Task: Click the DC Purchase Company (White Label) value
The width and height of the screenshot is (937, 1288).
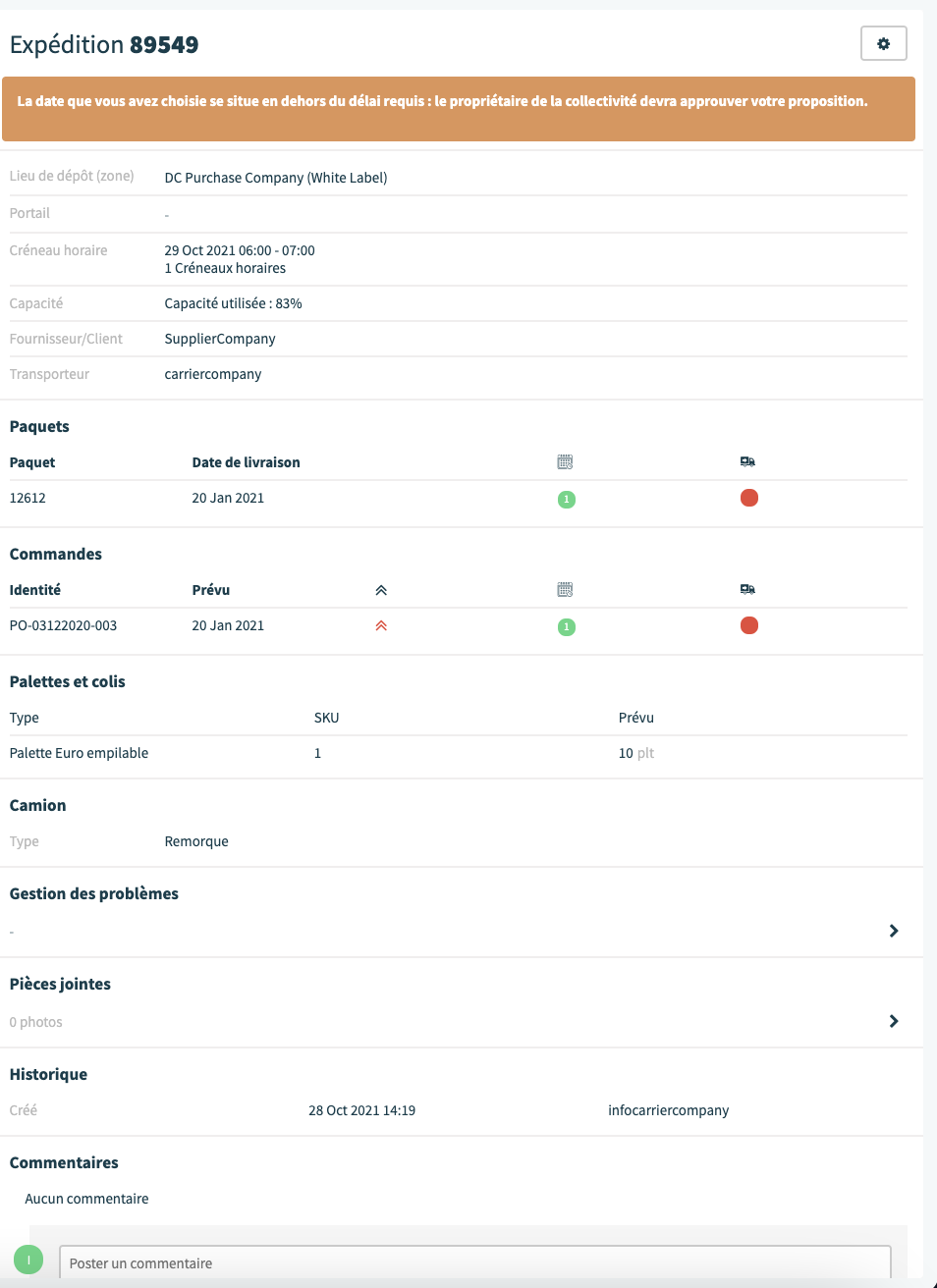Action: (276, 178)
